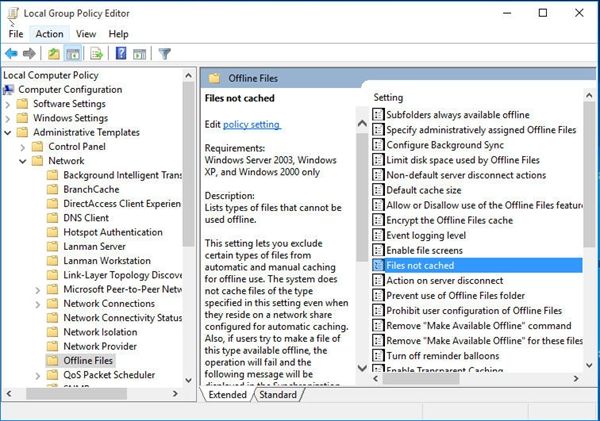Click the folder icon next to Lanman Server
This screenshot has width=600, height=421.
[52, 246]
